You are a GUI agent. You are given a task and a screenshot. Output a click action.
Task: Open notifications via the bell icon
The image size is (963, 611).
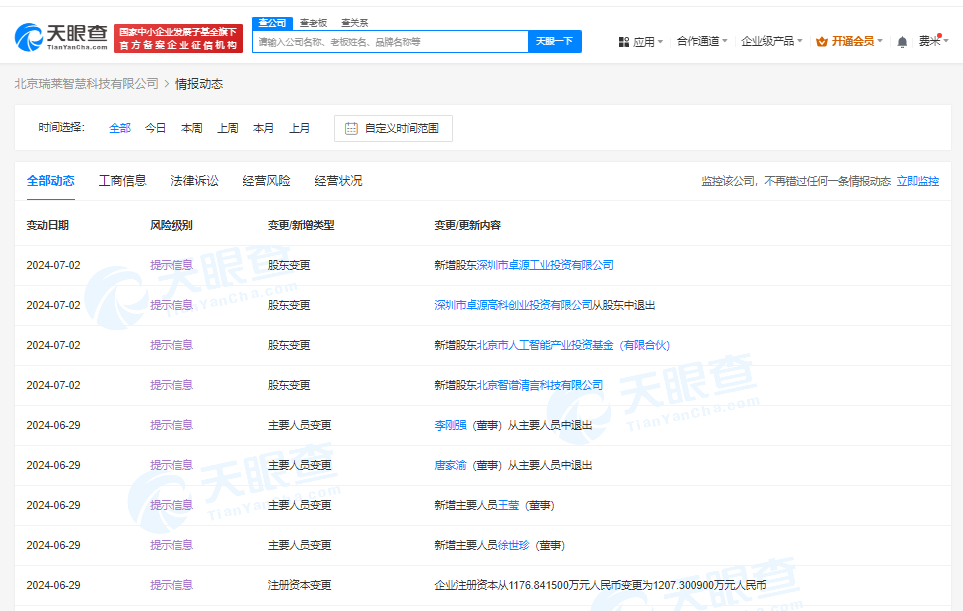click(x=901, y=40)
